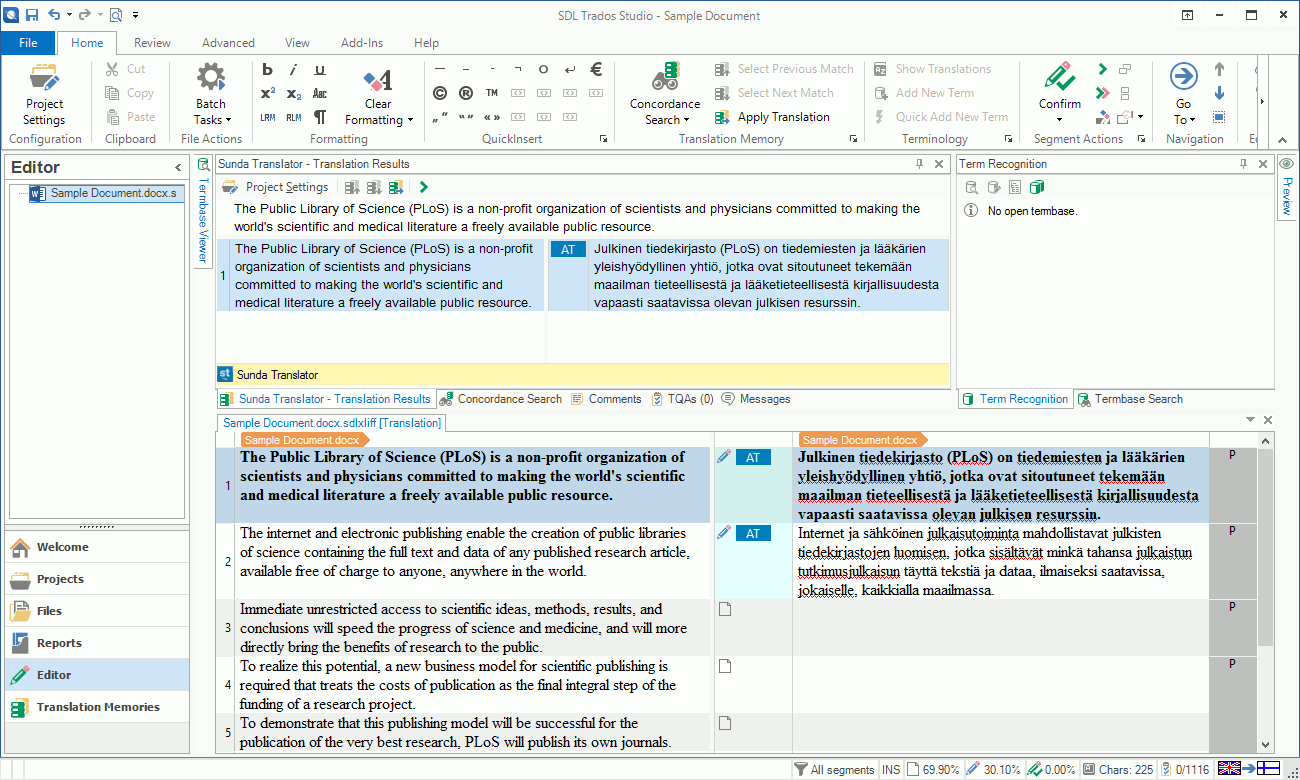Open the vertical Termbase Viewer tab

[203, 210]
